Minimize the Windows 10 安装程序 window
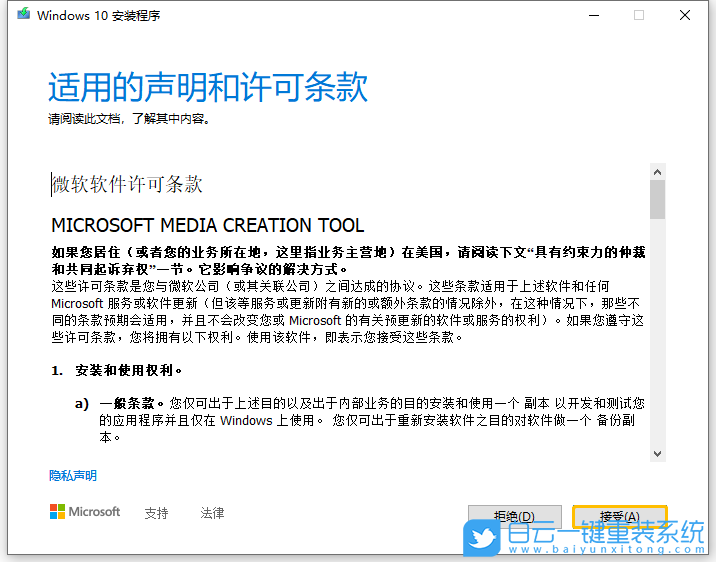Viewport: 716px width, 562px height. coord(592,15)
